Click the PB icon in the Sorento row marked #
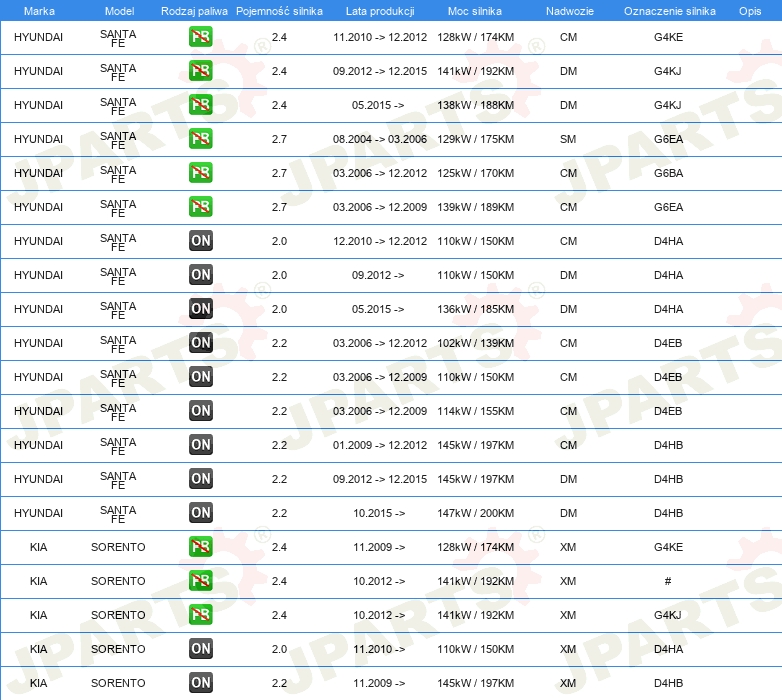Viewport: 782px width, 700px height. pos(200,580)
